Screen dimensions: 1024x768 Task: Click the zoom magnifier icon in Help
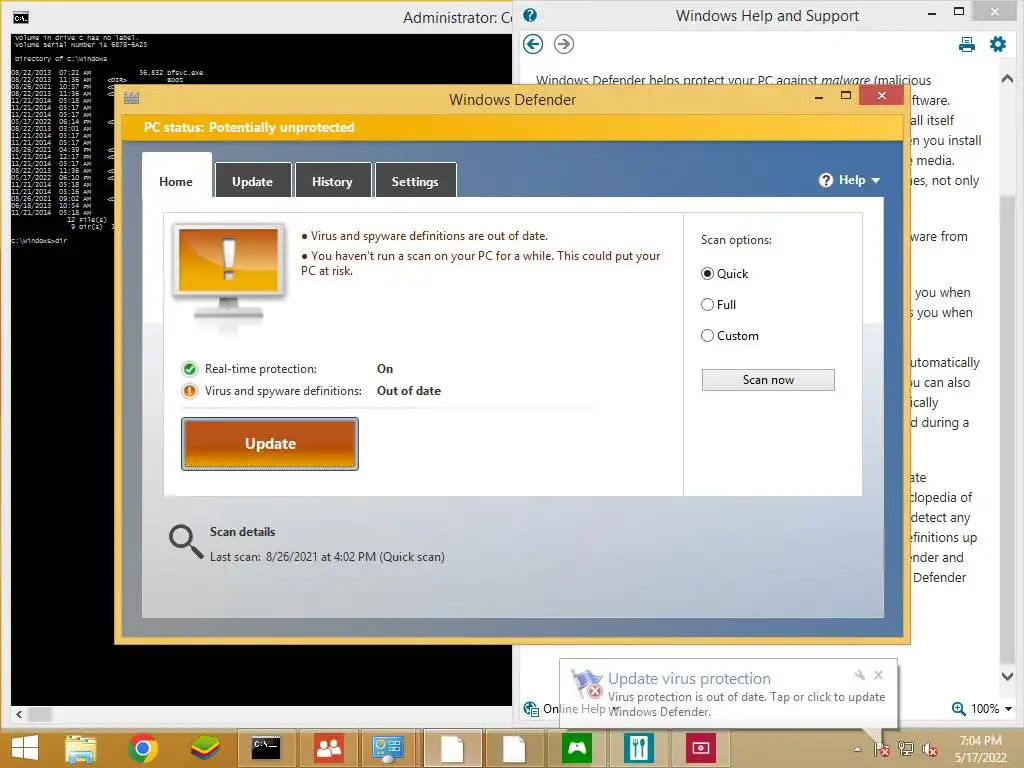coord(958,709)
